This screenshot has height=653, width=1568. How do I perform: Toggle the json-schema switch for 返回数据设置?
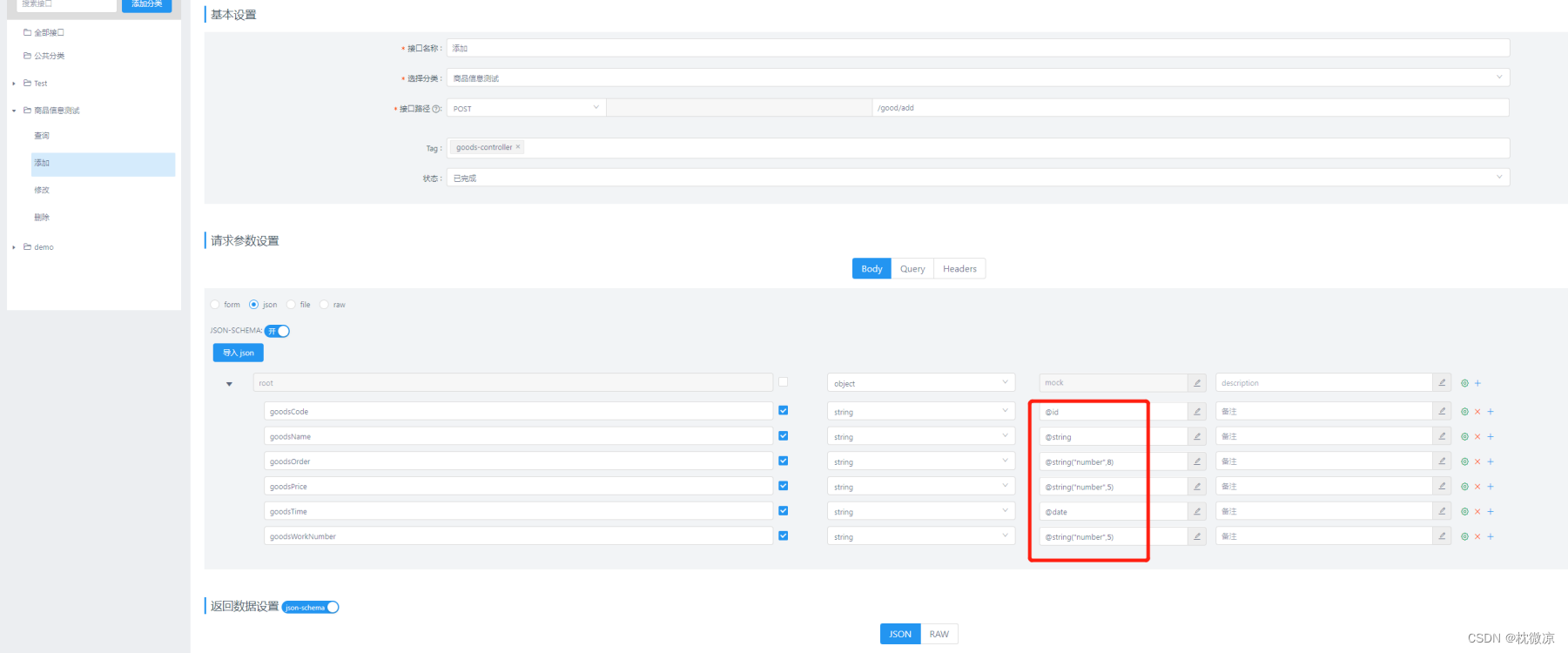click(x=311, y=608)
